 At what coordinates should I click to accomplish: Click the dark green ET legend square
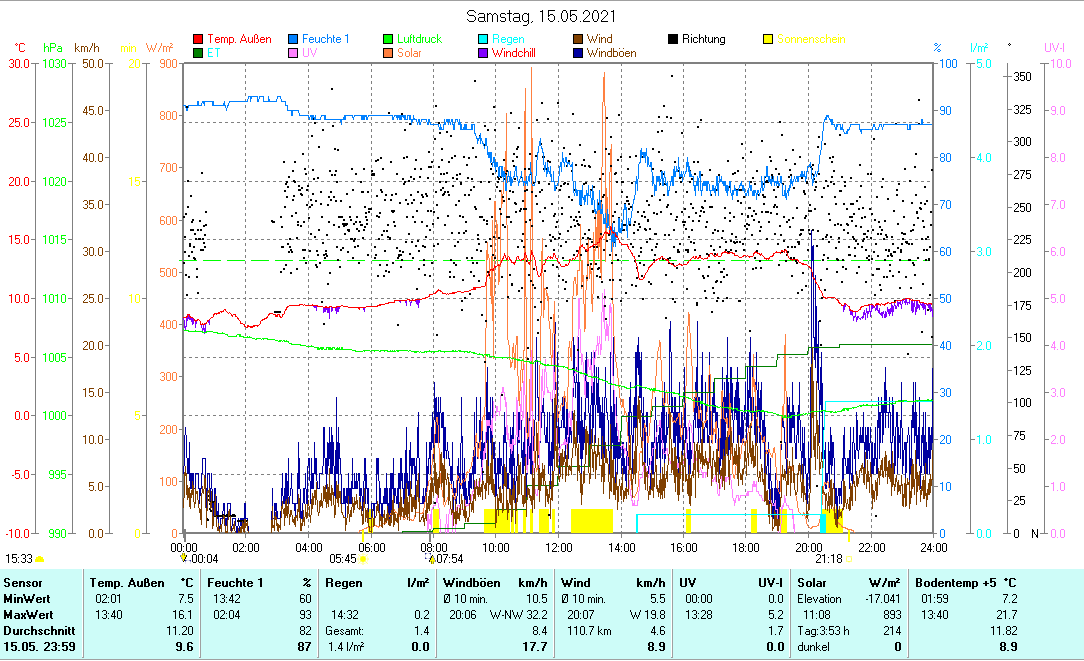(x=197, y=53)
